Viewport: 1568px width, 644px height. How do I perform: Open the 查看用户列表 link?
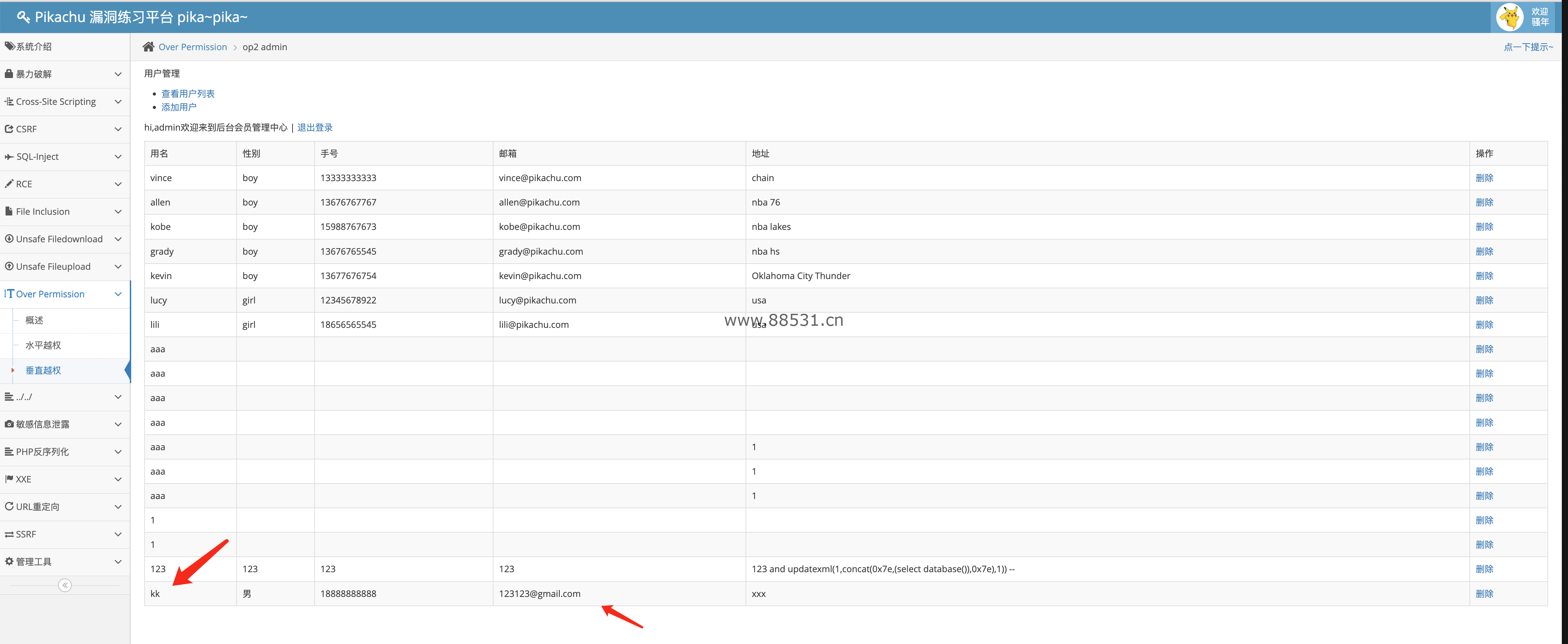tap(188, 93)
